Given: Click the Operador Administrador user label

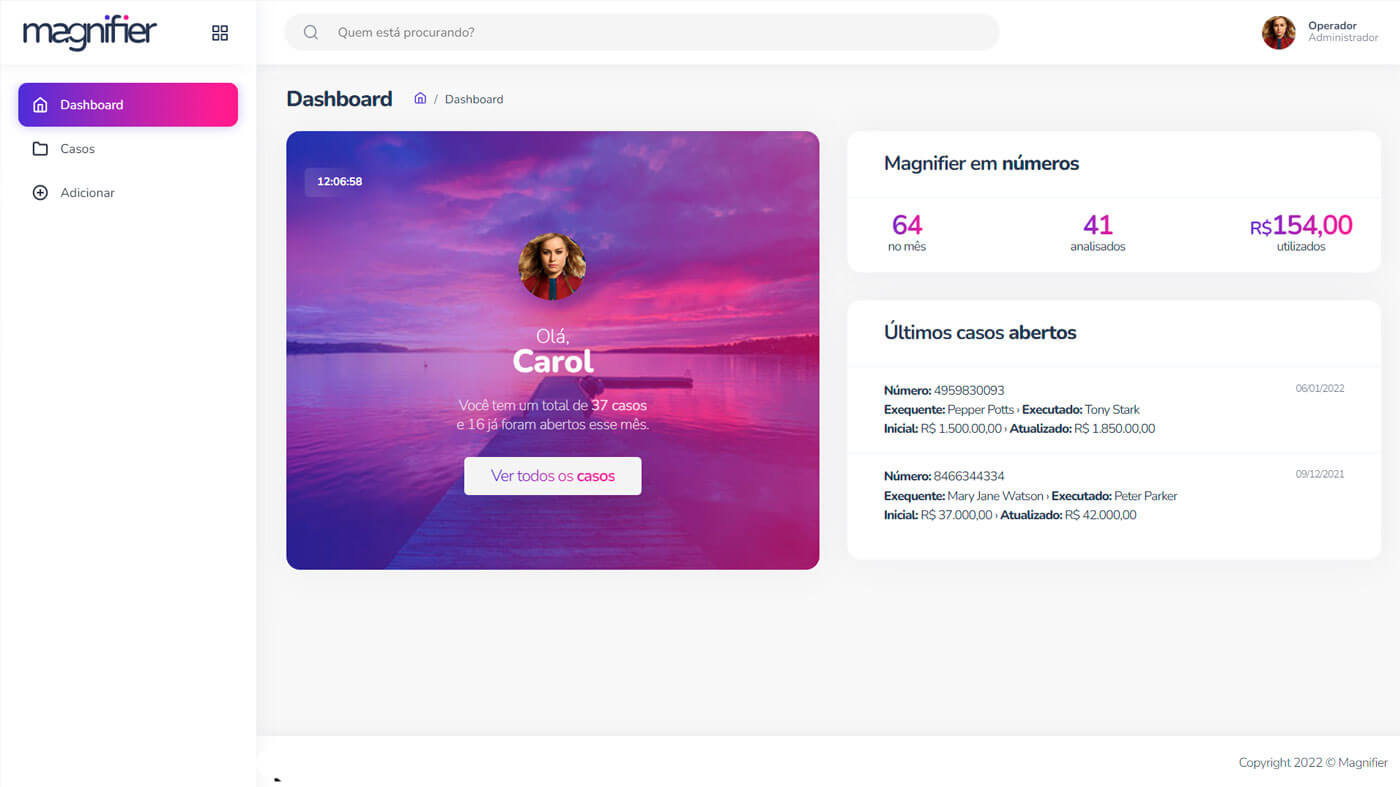Looking at the screenshot, I should tap(1342, 32).
